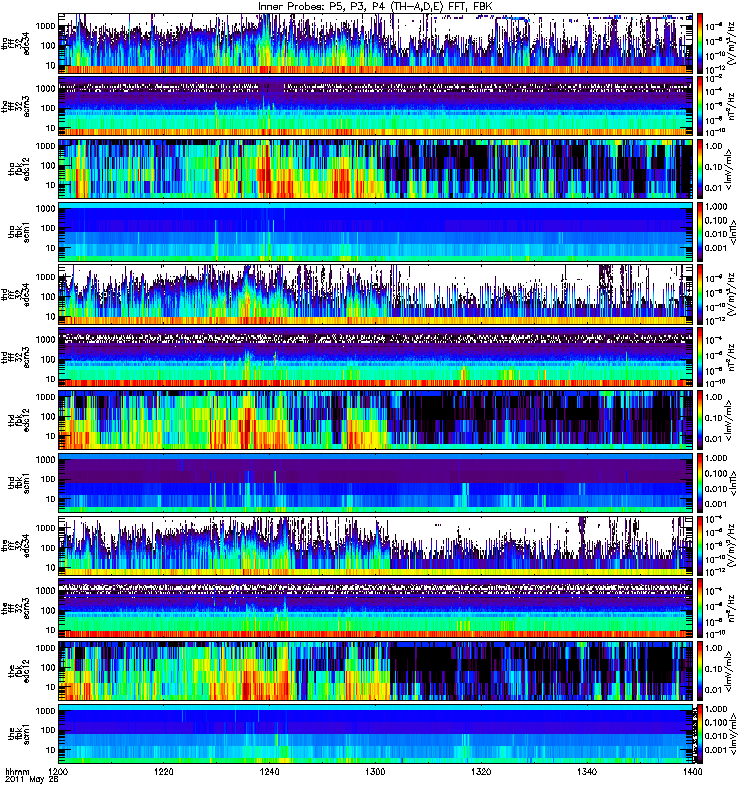The image size is (750, 800).
Task: Click the <|mV/m|> unit label of thd fbk edc12
Action: [x=729, y=420]
